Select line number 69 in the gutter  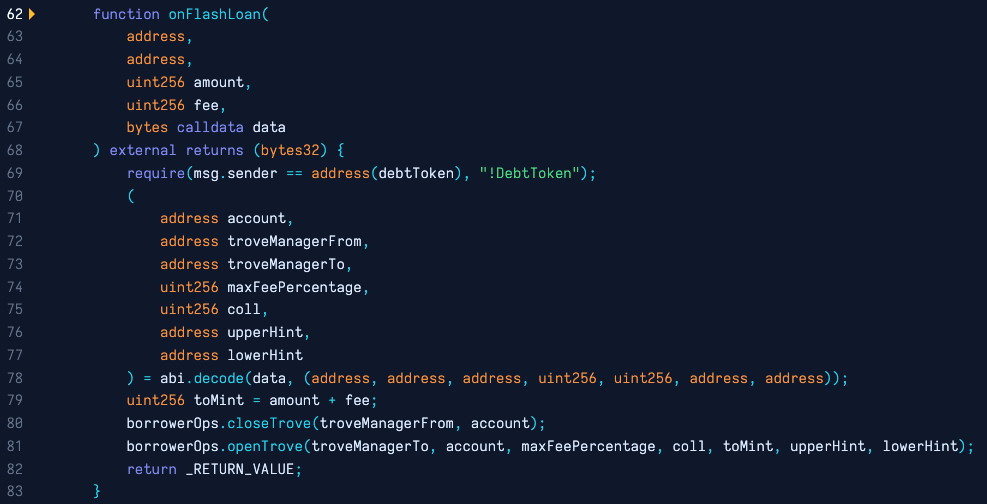point(14,173)
